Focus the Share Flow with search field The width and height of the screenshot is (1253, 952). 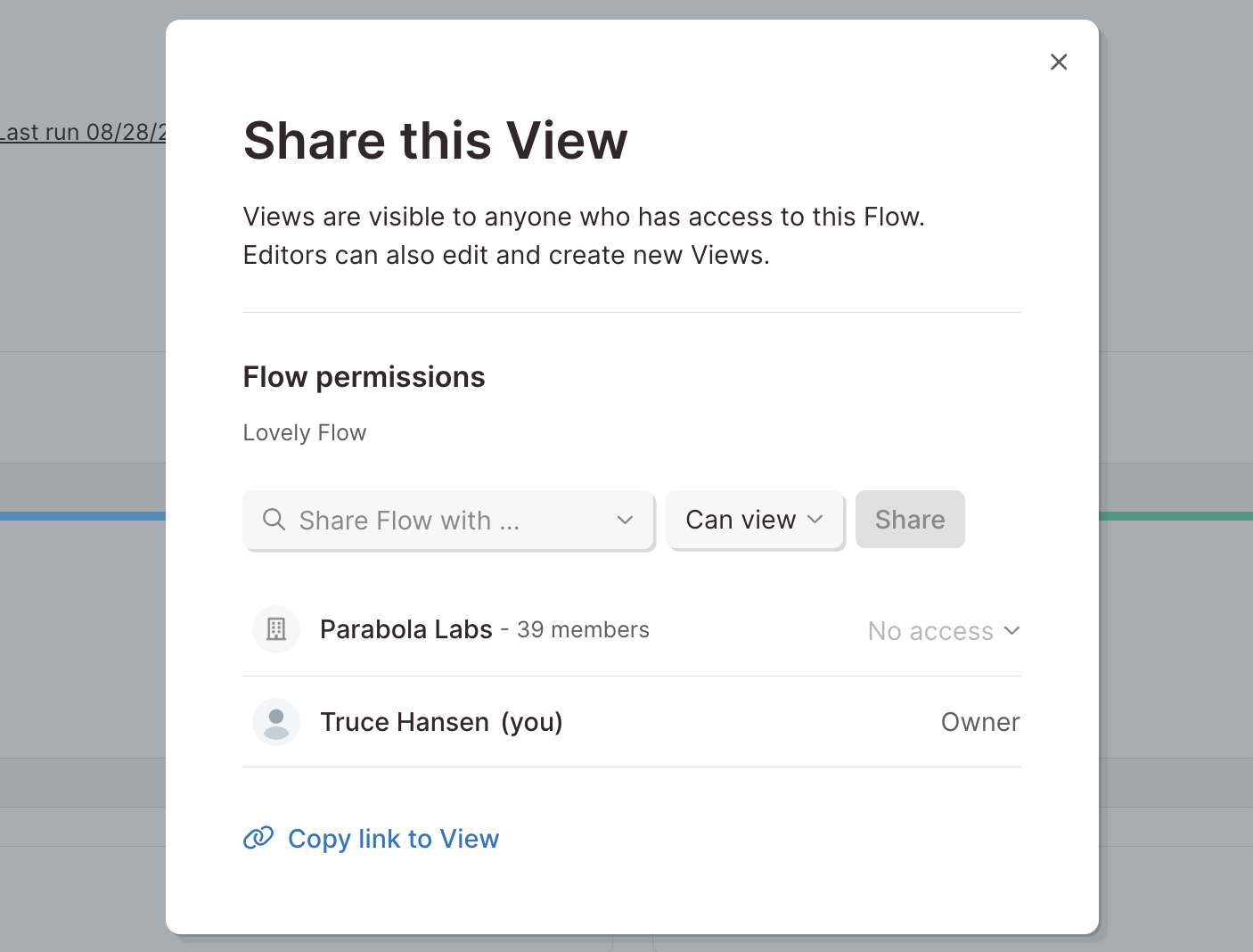pos(448,521)
